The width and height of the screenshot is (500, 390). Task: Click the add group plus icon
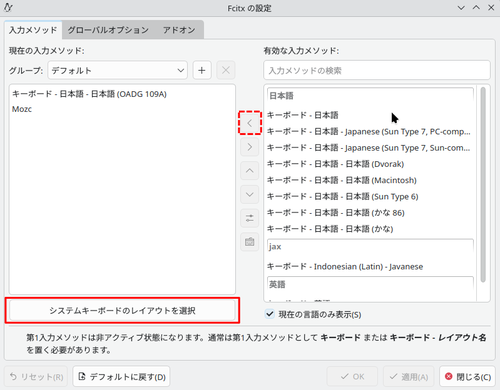click(x=202, y=70)
